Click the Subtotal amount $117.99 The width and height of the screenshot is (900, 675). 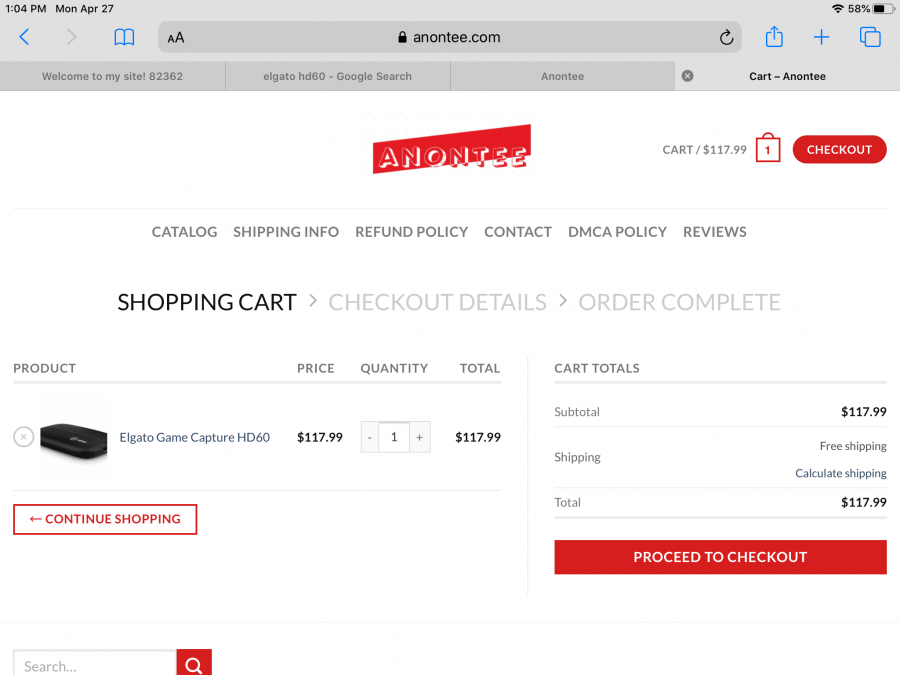(864, 412)
